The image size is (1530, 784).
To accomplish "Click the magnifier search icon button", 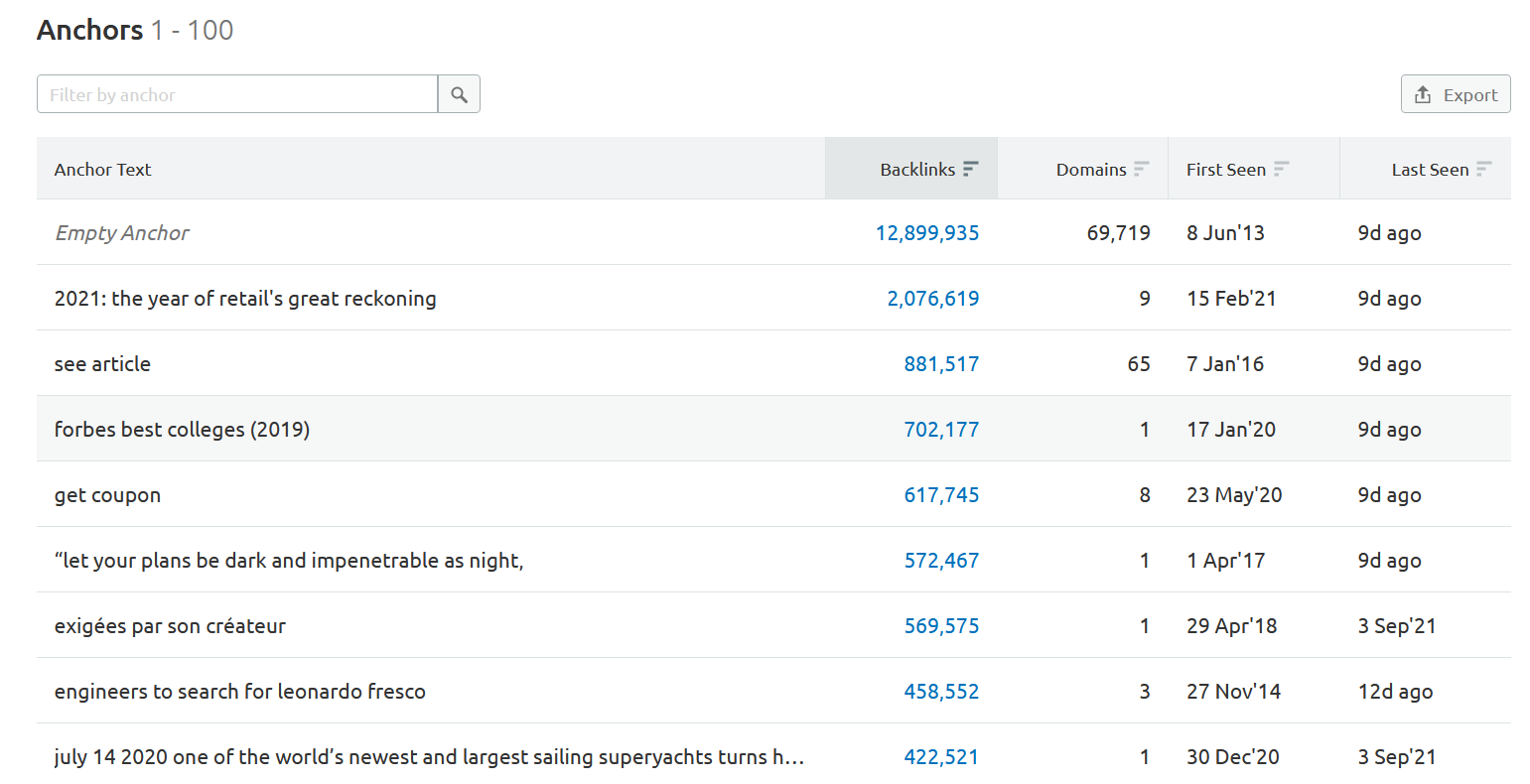I will pyautogui.click(x=459, y=94).
